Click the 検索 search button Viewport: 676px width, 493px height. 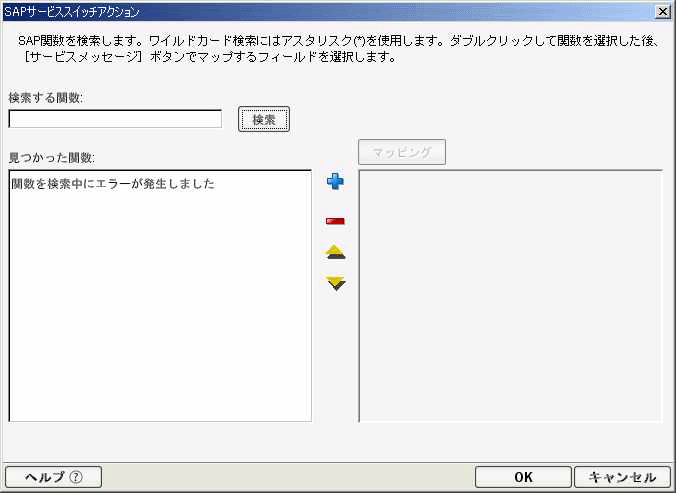pyautogui.click(x=264, y=119)
